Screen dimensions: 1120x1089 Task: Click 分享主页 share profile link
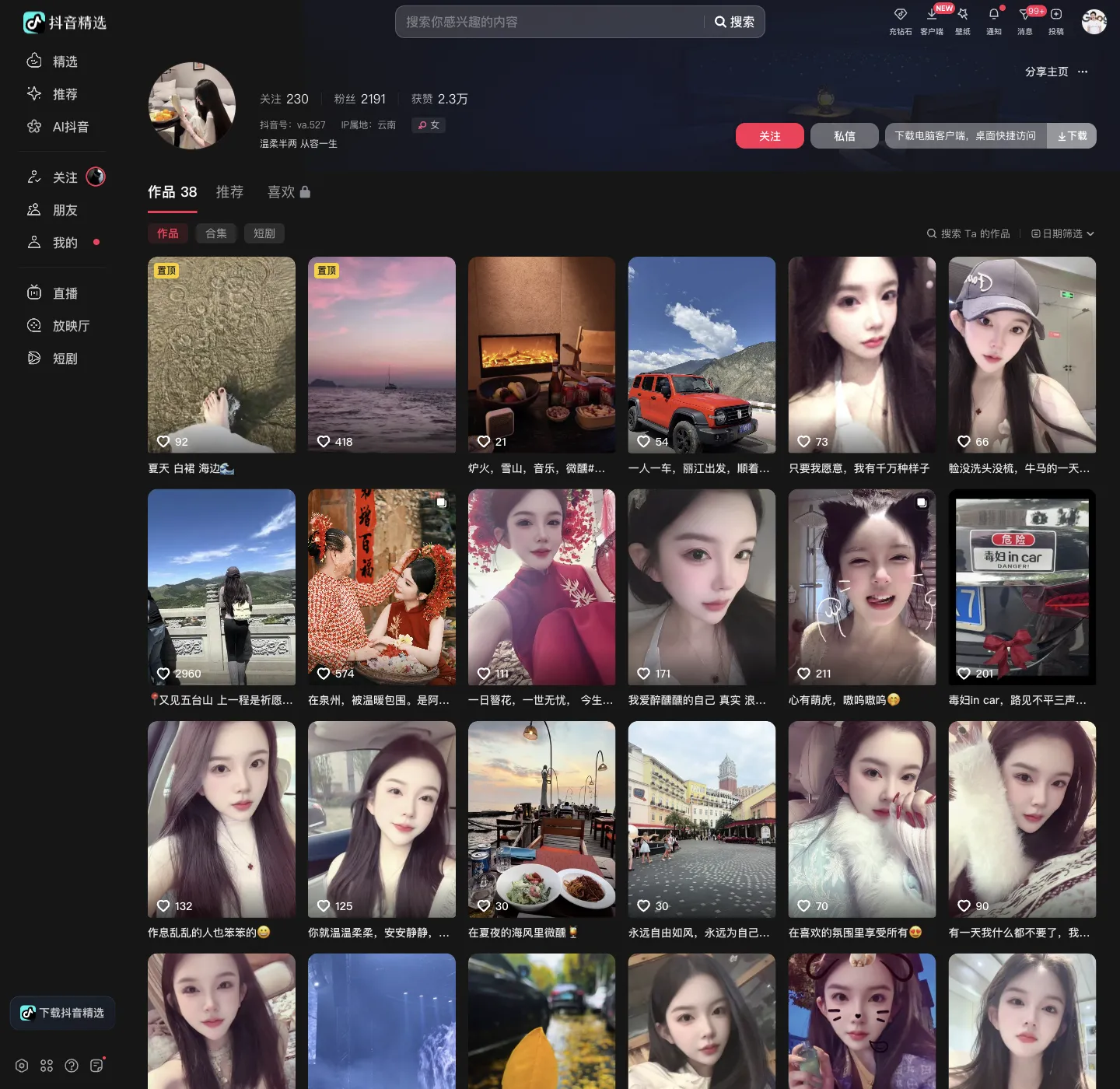tap(1046, 72)
